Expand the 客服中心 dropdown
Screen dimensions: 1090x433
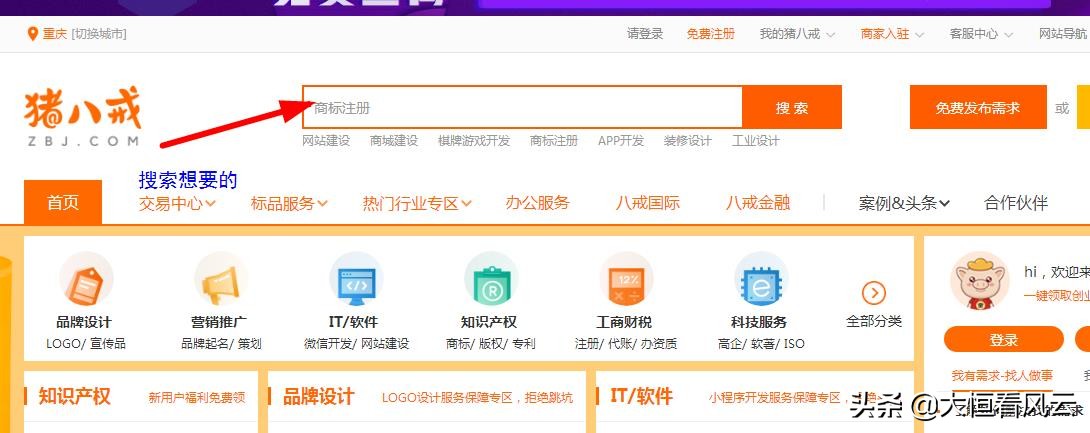click(981, 33)
